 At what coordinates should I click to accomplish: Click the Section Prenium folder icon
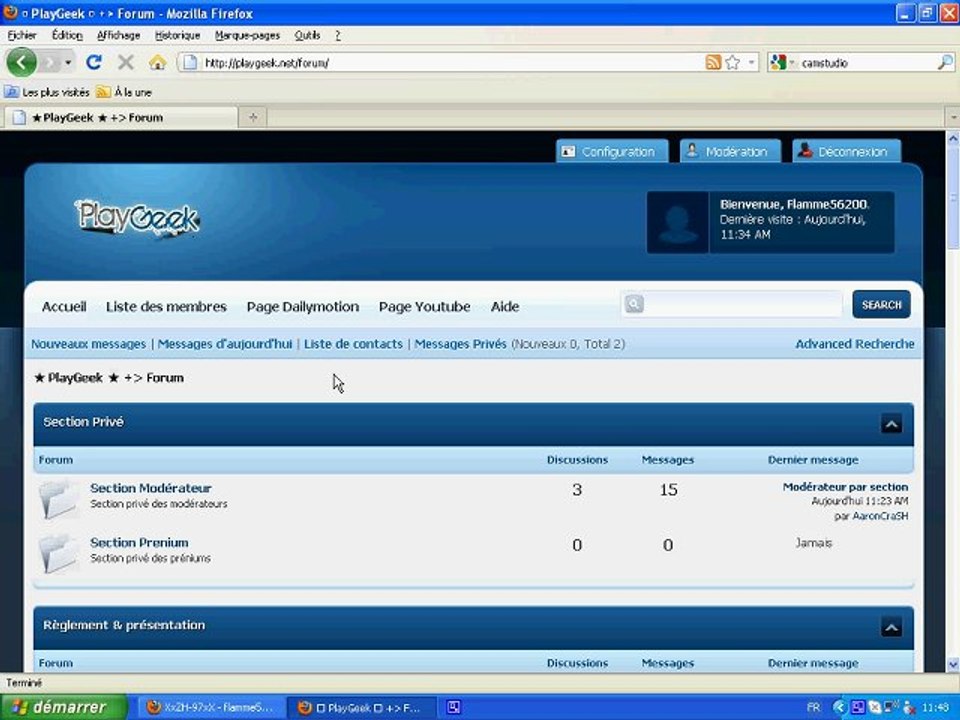coord(58,553)
